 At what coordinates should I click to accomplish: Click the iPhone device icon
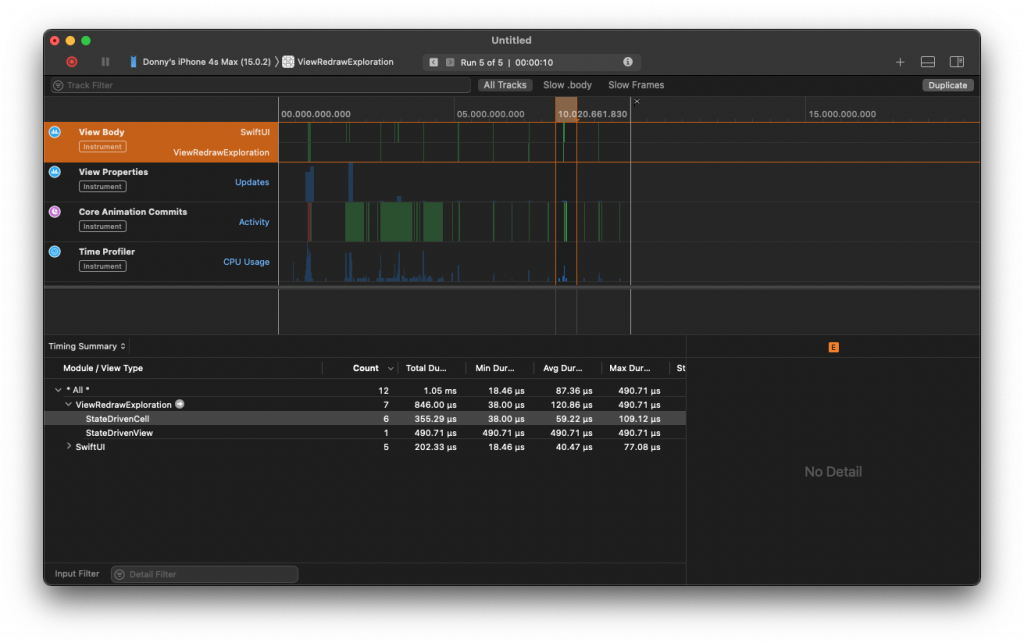[x=133, y=62]
